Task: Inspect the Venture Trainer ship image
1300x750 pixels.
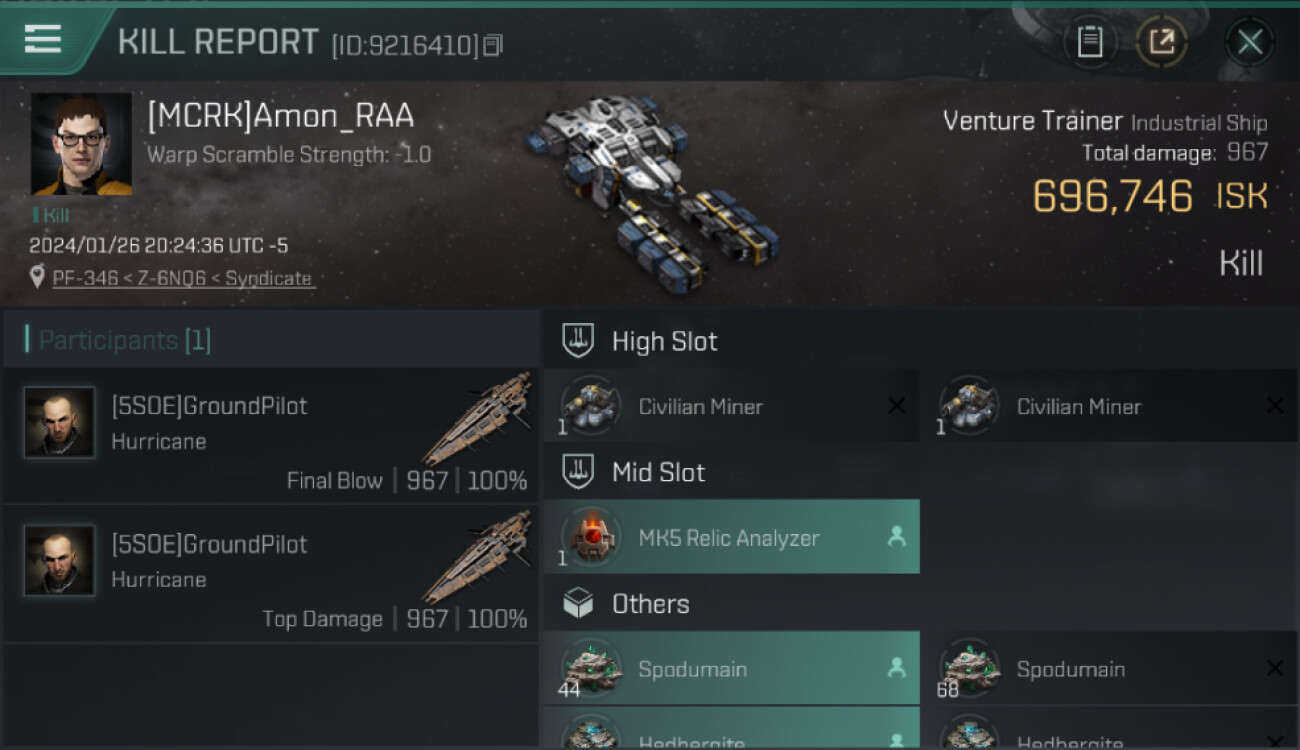Action: click(x=652, y=191)
